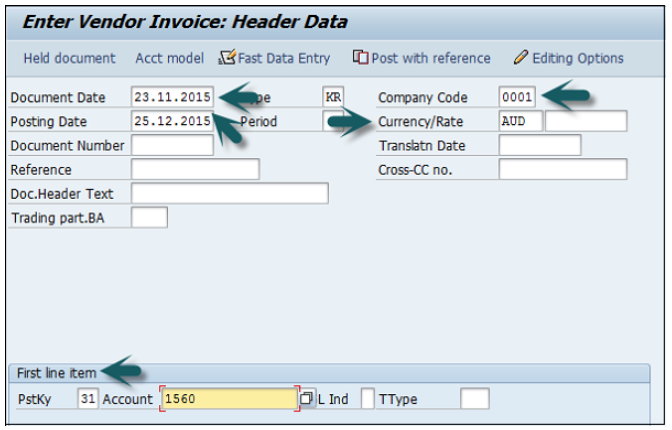Click the TType input box
This screenshot has height=430, width=672.
[475, 400]
